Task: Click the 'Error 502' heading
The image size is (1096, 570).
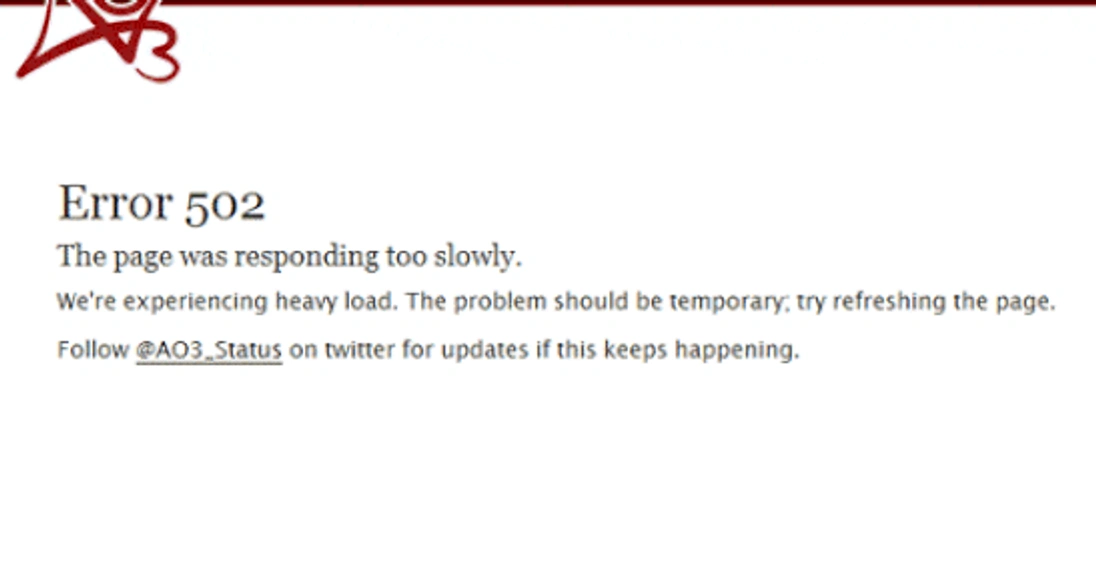Action: pos(161,204)
